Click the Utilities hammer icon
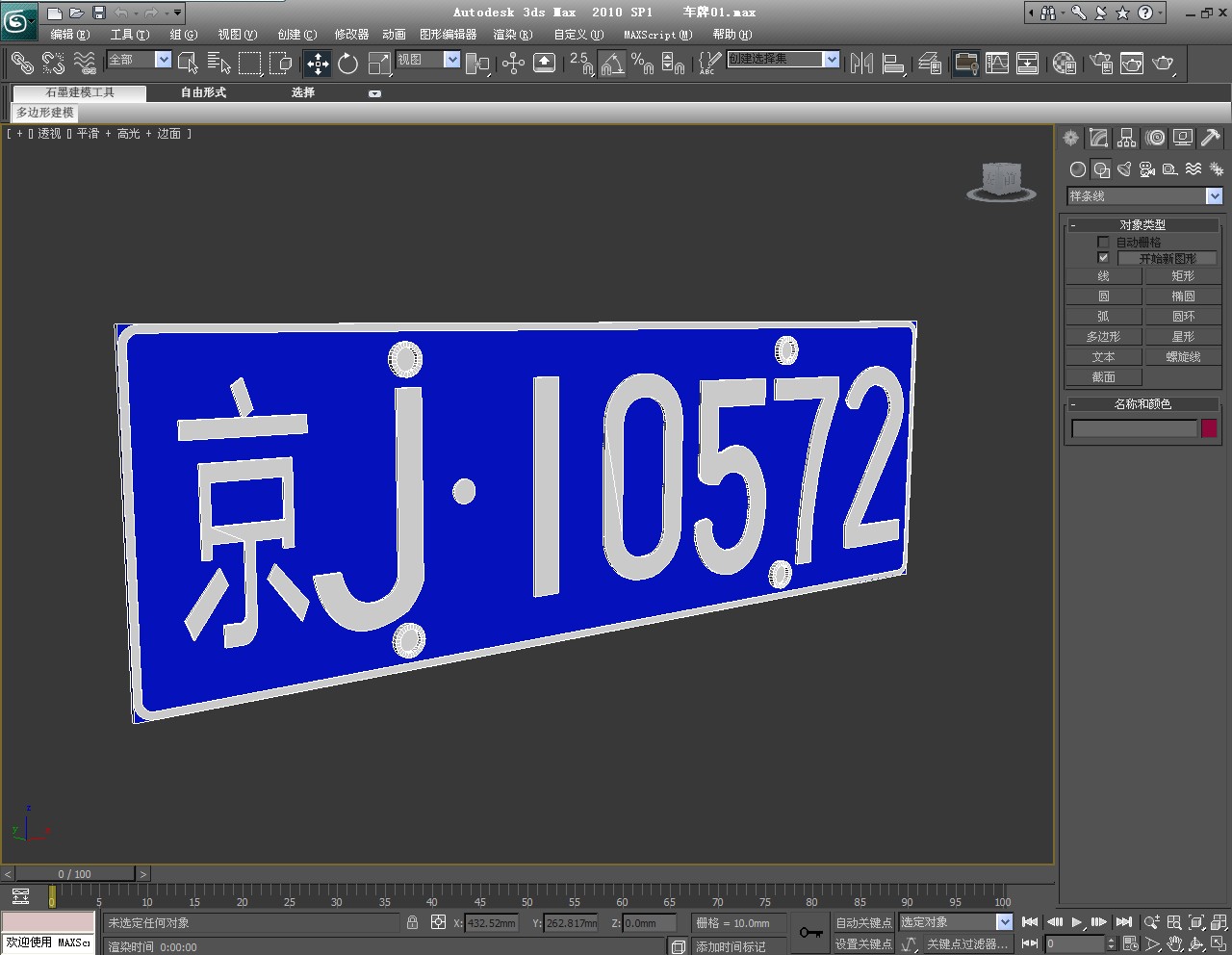 pyautogui.click(x=1210, y=138)
